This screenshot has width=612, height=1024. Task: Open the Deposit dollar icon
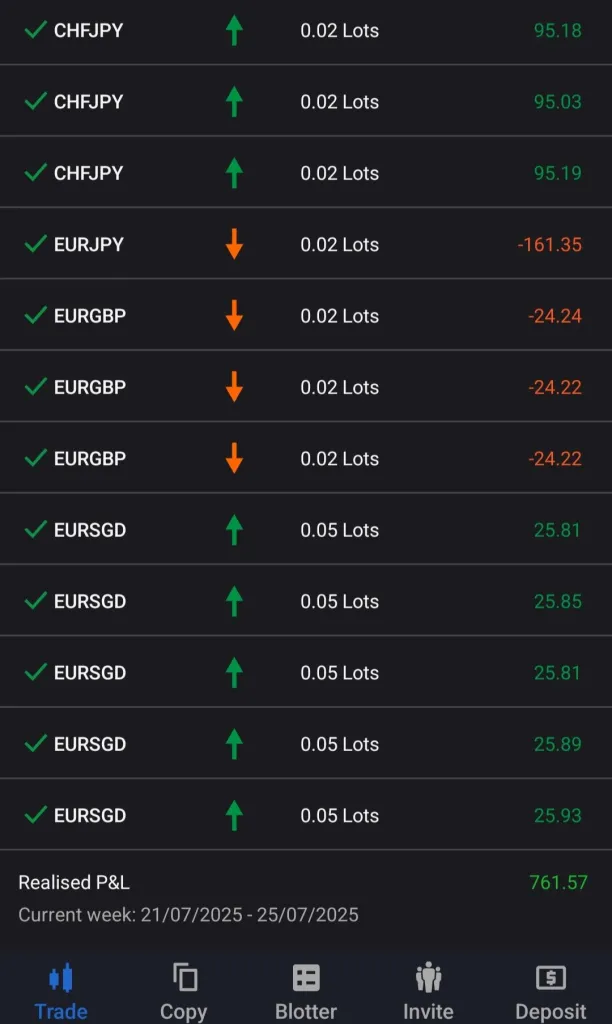(x=550, y=977)
